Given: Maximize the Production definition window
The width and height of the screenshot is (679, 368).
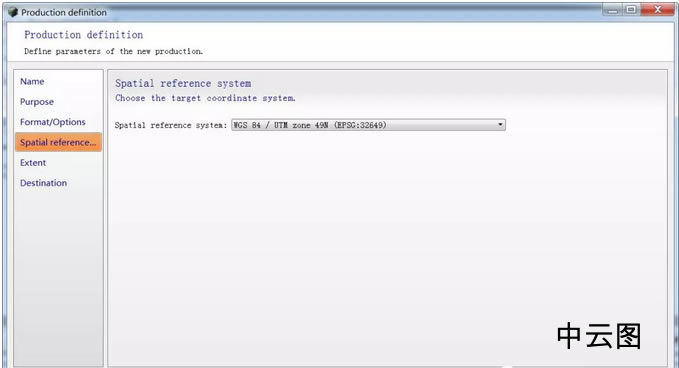Looking at the screenshot, I should click(631, 10).
